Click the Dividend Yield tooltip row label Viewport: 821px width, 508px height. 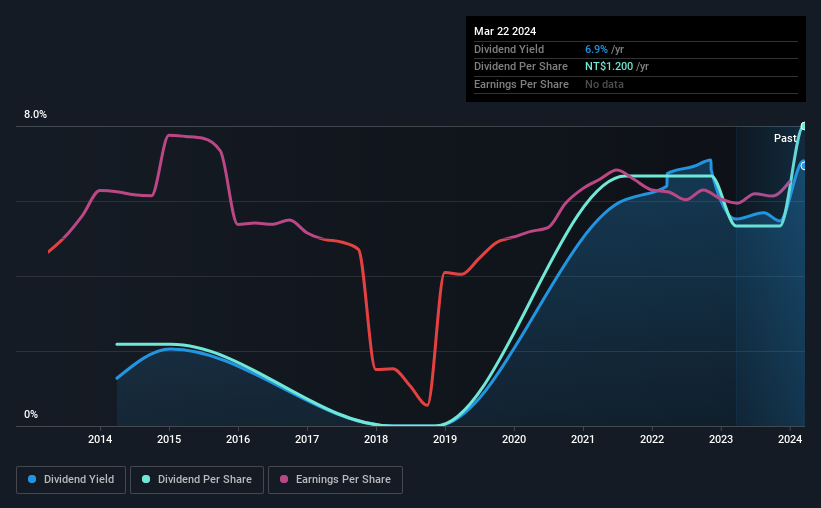click(x=509, y=49)
